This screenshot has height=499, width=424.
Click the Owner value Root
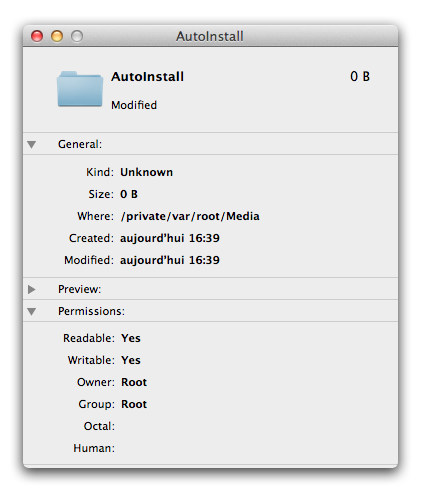(134, 382)
